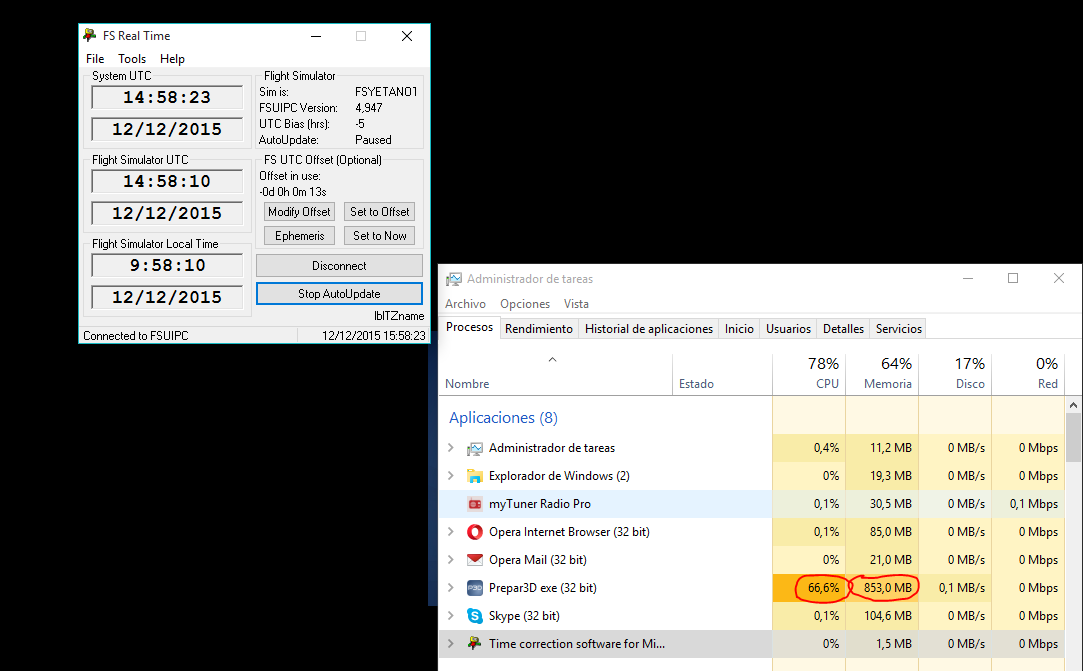Click the Set to Offset button
1083x671 pixels.
(379, 211)
